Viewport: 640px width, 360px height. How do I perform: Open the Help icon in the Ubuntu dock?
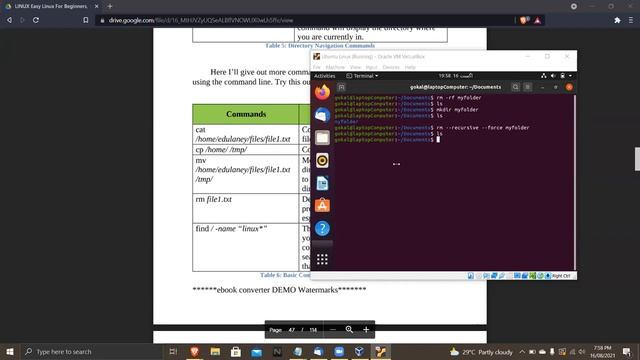322,228
